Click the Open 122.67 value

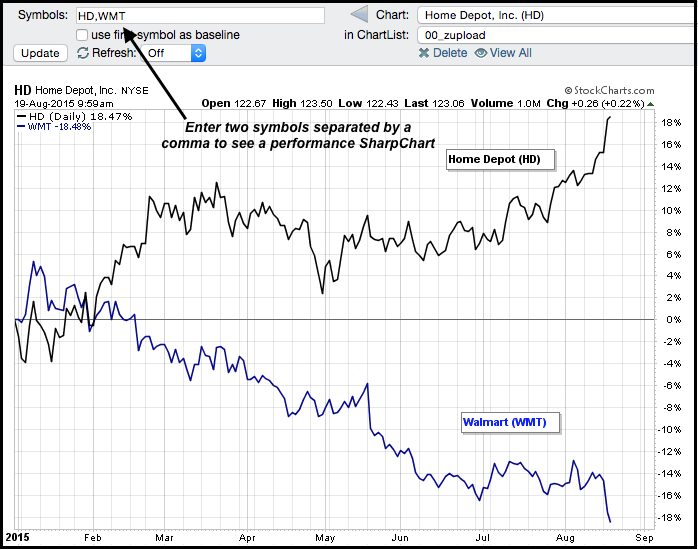pyautogui.click(x=234, y=104)
